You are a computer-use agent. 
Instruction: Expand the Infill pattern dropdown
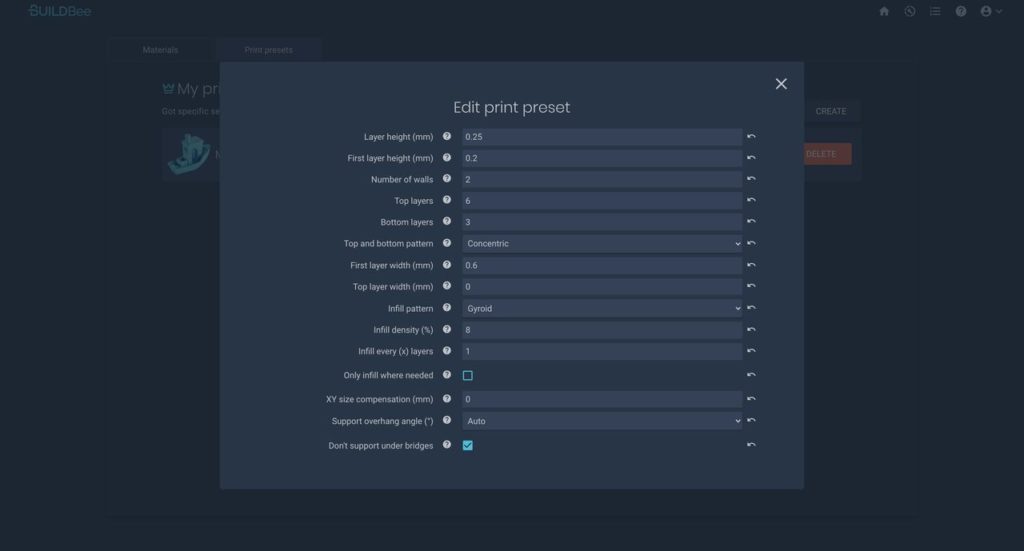coord(602,309)
